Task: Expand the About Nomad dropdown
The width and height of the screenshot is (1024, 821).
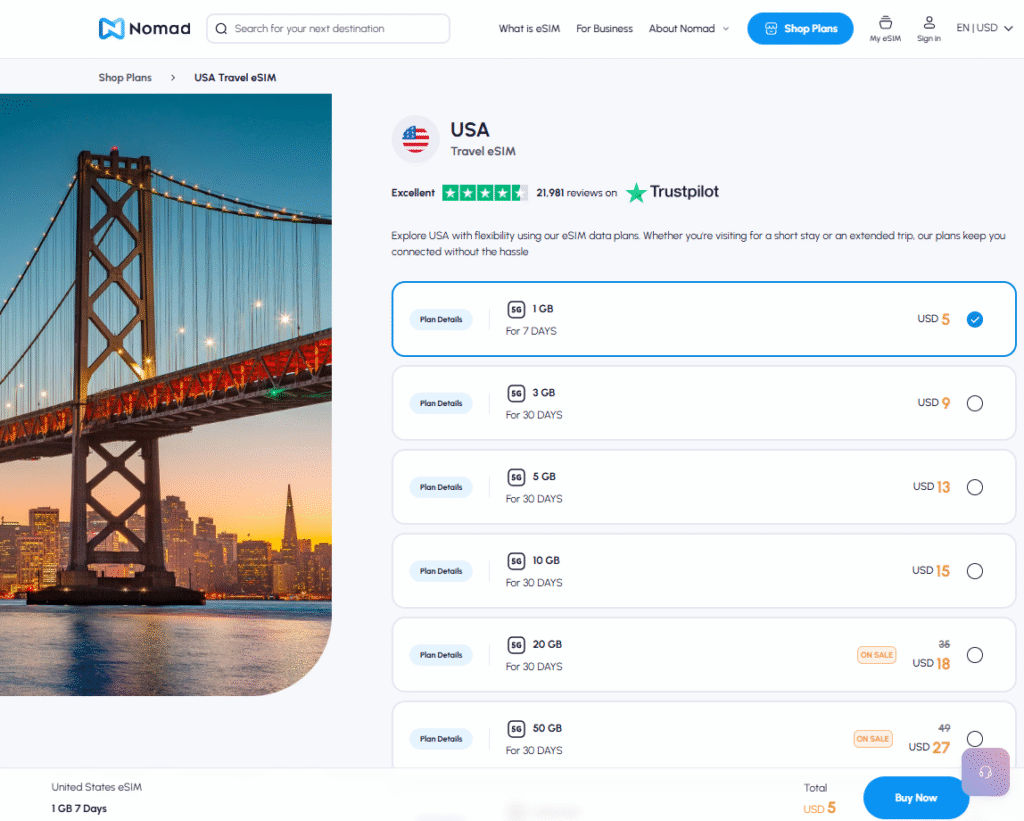Action: tap(688, 29)
